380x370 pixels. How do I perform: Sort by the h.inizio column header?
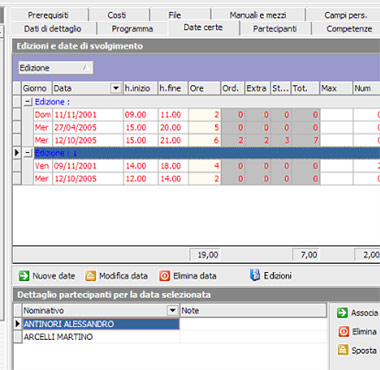pyautogui.click(x=140, y=88)
